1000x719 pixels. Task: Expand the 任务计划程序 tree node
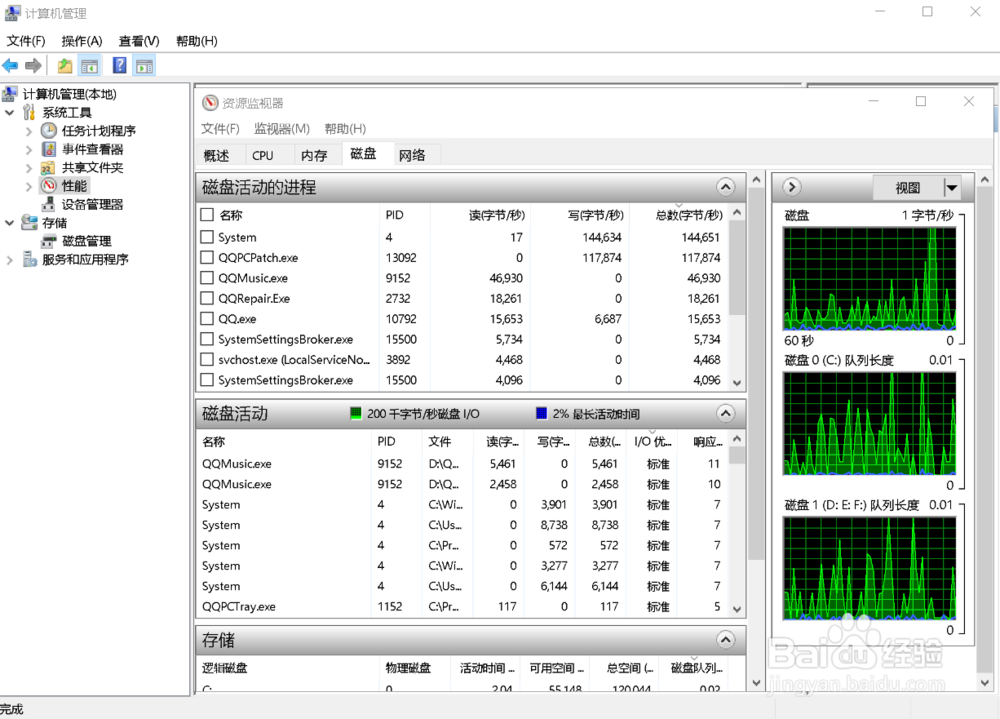(x=29, y=131)
